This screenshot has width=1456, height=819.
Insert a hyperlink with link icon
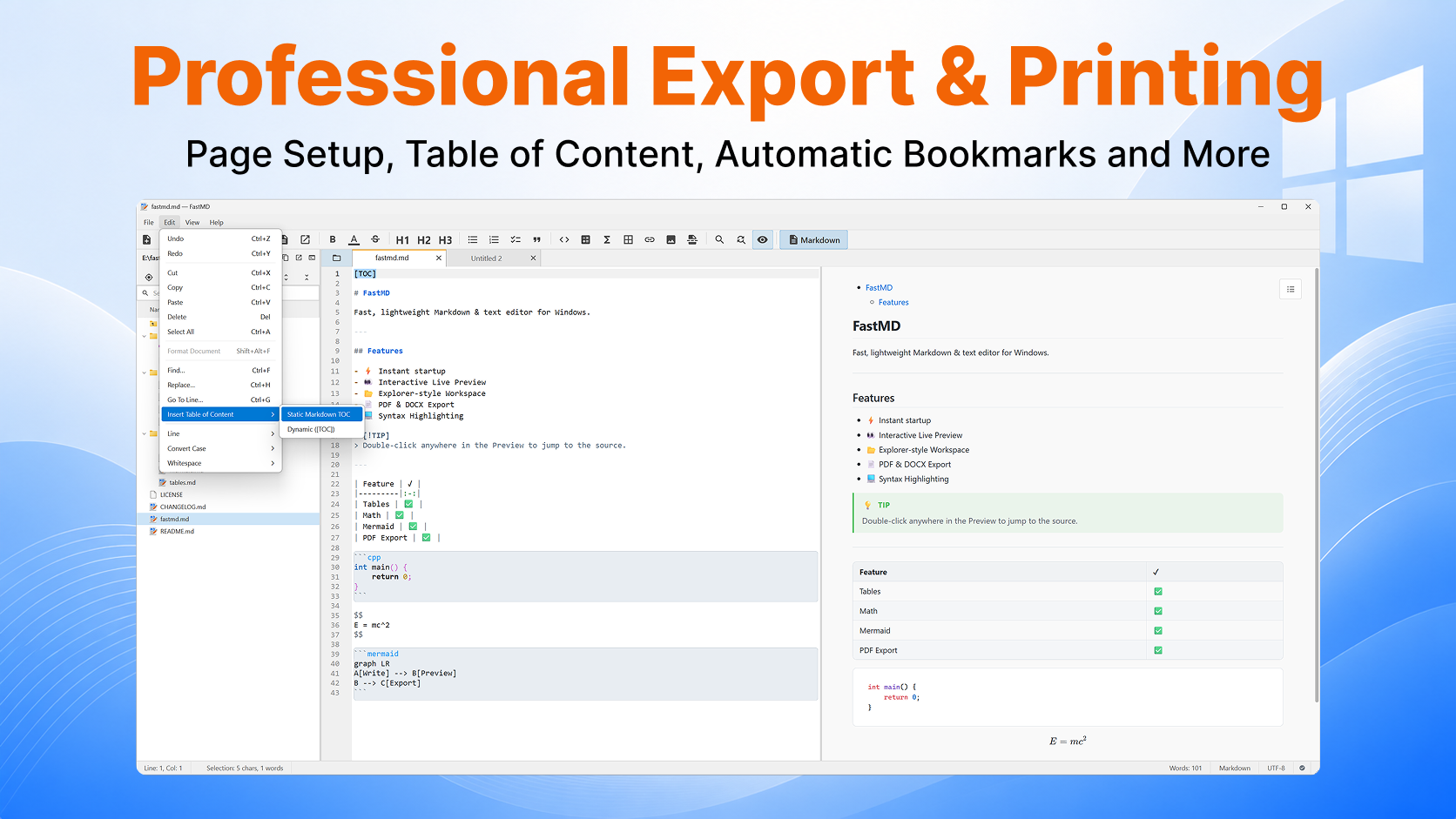click(650, 239)
